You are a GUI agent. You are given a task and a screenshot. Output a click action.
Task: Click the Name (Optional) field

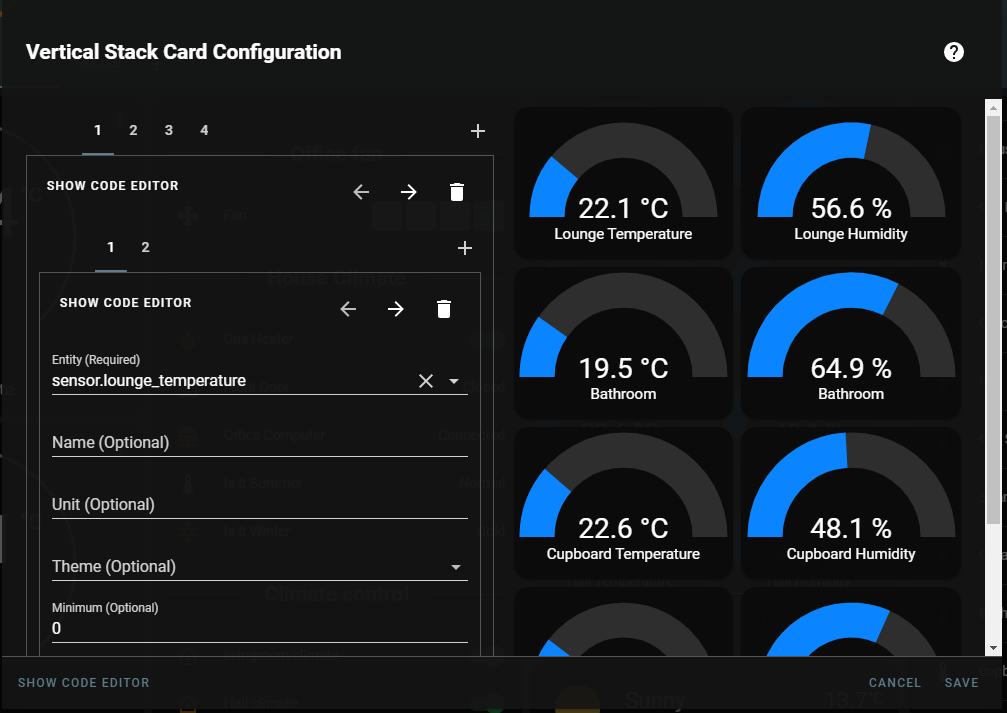259,443
